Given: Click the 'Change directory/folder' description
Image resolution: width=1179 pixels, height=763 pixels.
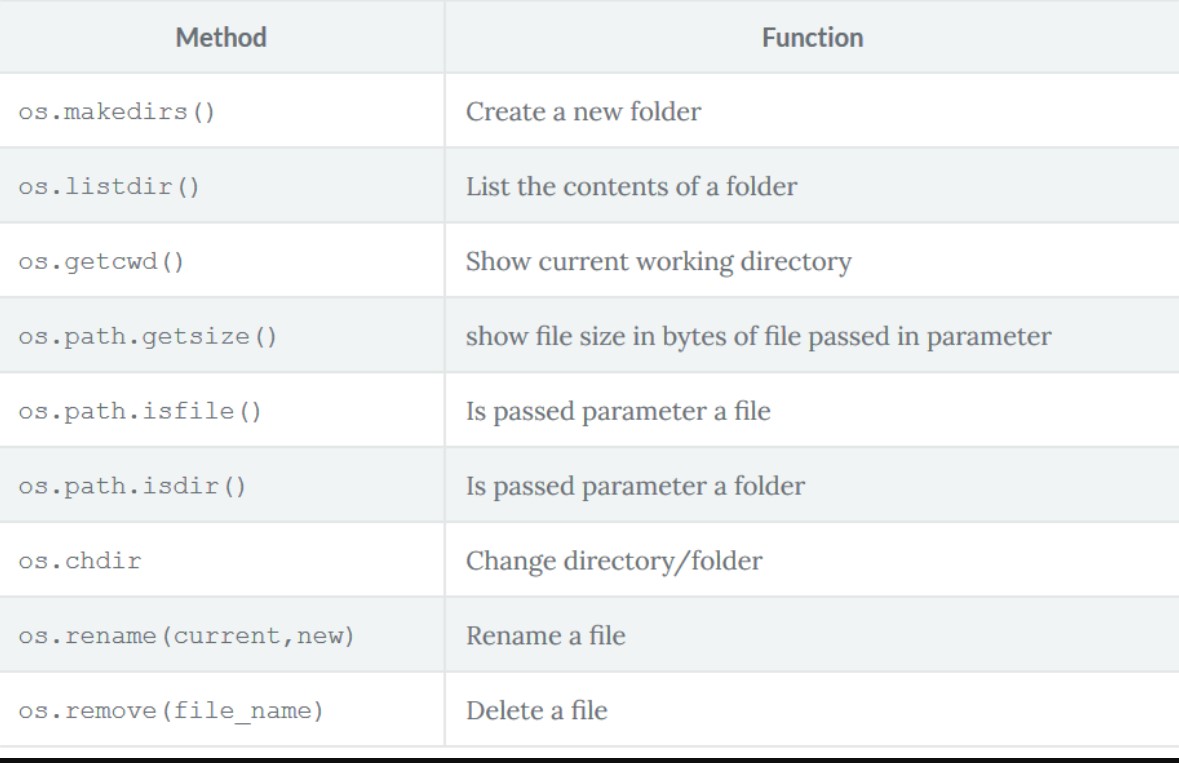Looking at the screenshot, I should click(x=613, y=561).
